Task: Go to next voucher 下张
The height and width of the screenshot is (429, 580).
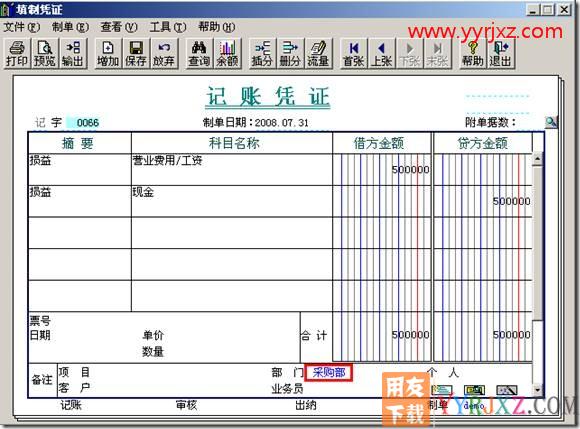Action: [409, 54]
